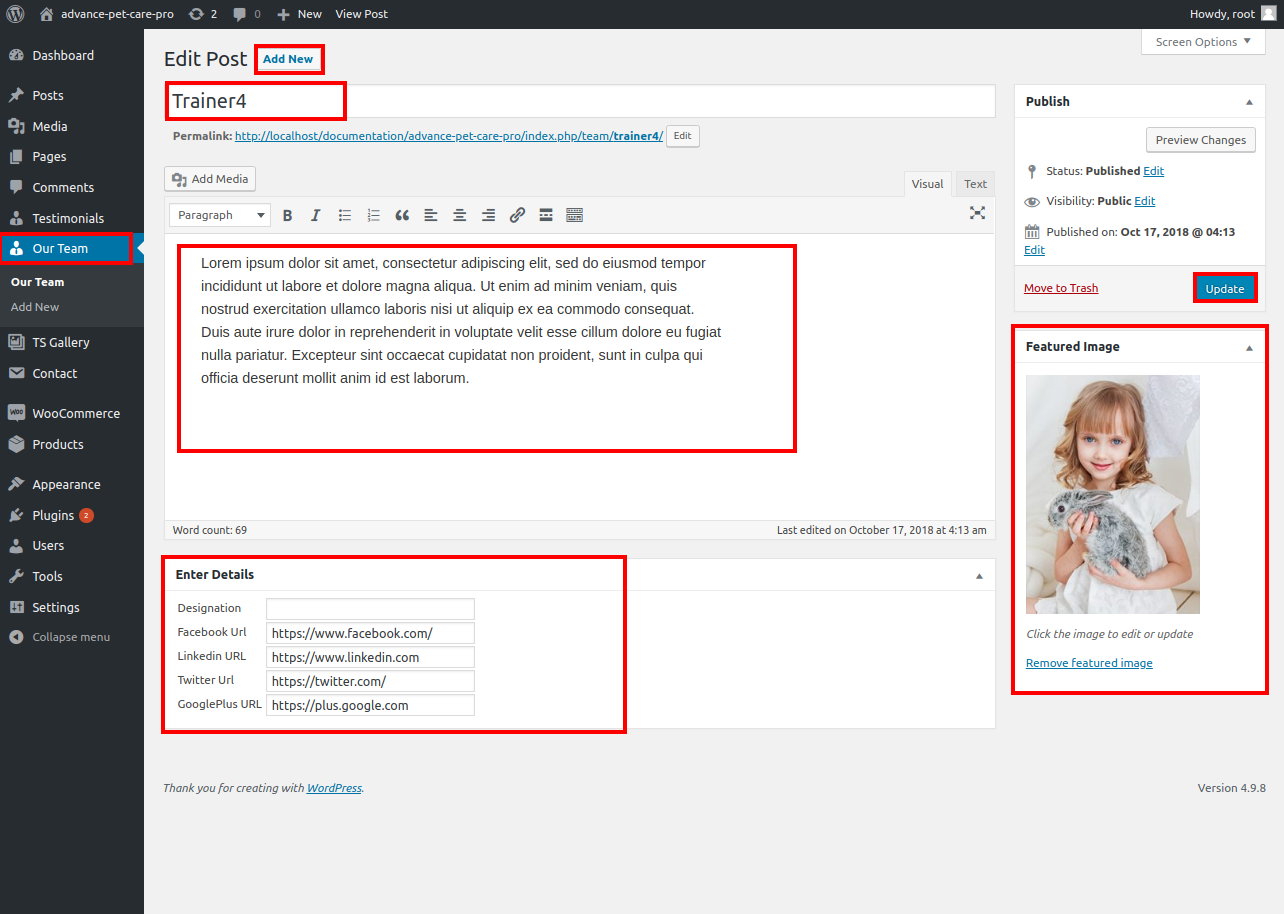Click the WordPress logo icon
The height and width of the screenshot is (914, 1284).
(15, 14)
